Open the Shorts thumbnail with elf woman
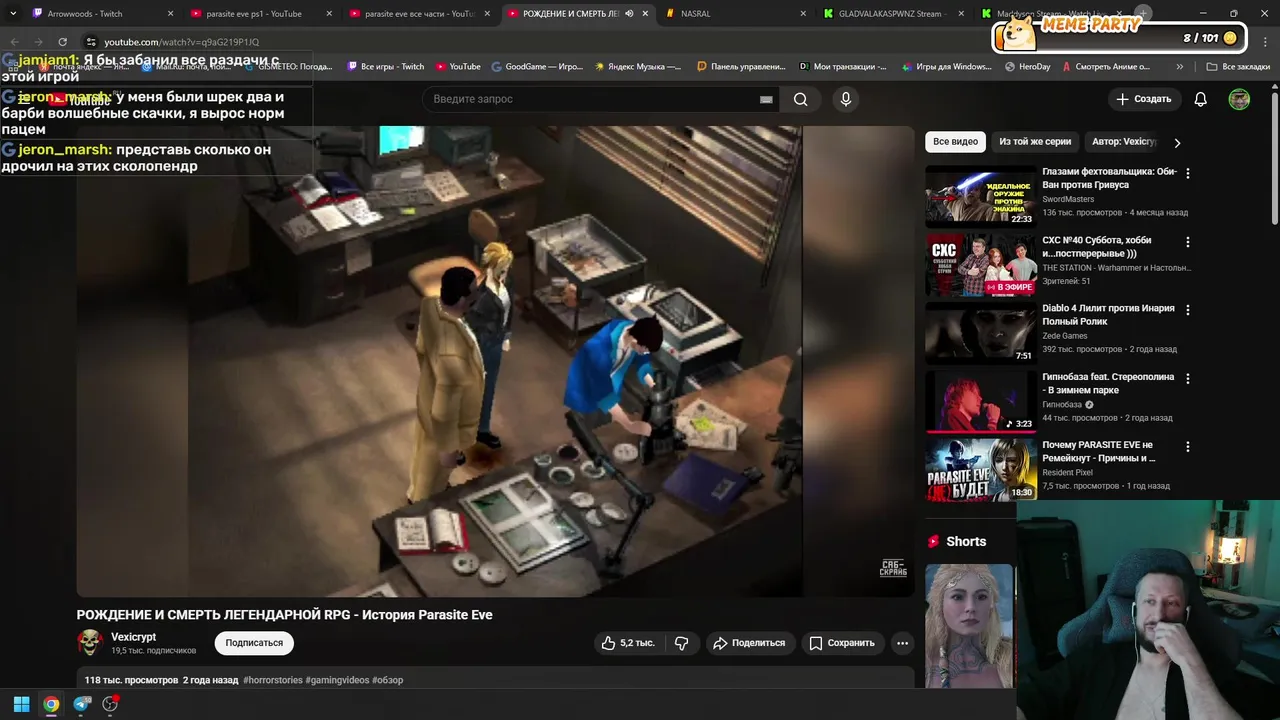This screenshot has width=1280, height=720. coord(969,625)
